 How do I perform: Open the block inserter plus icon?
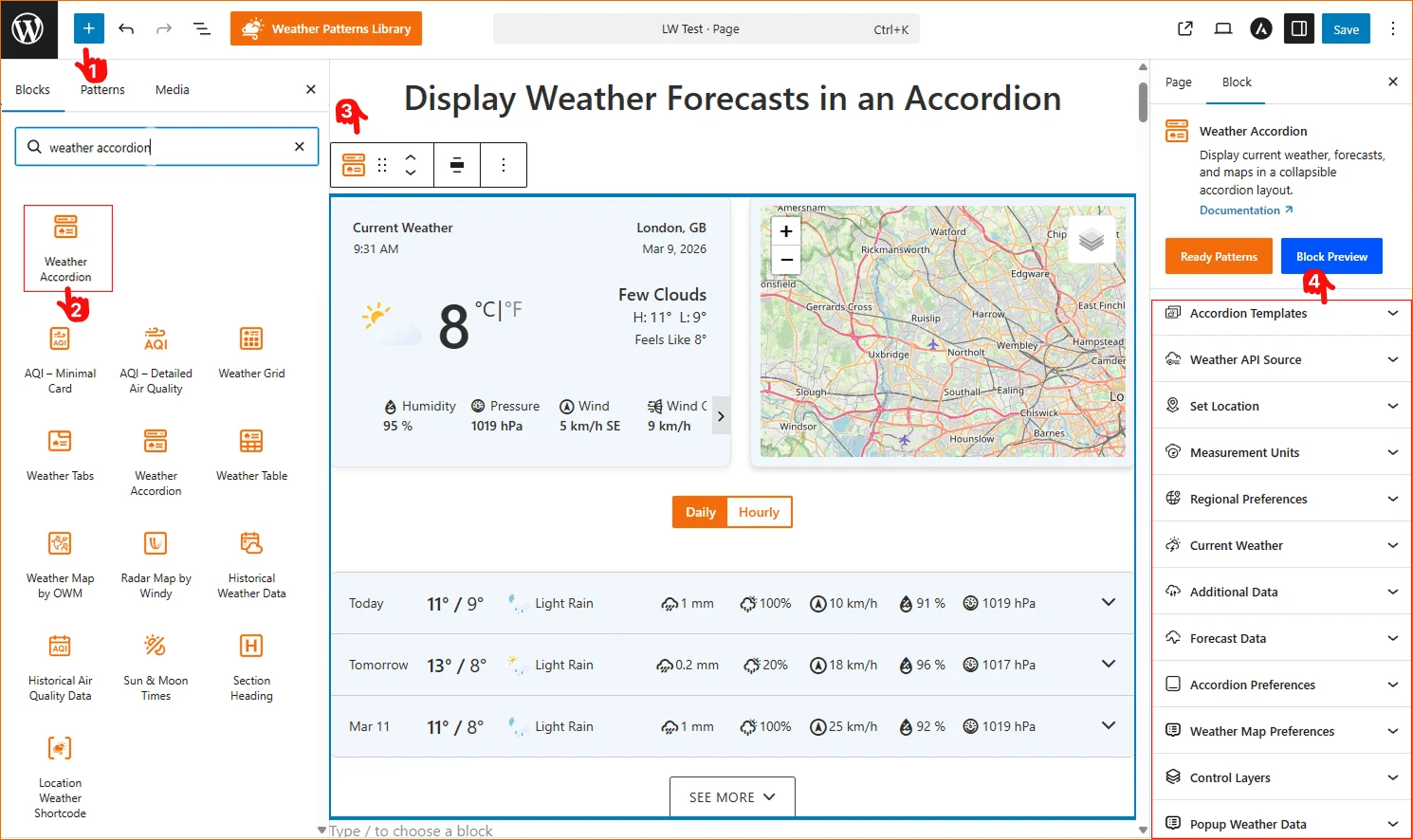tap(88, 28)
